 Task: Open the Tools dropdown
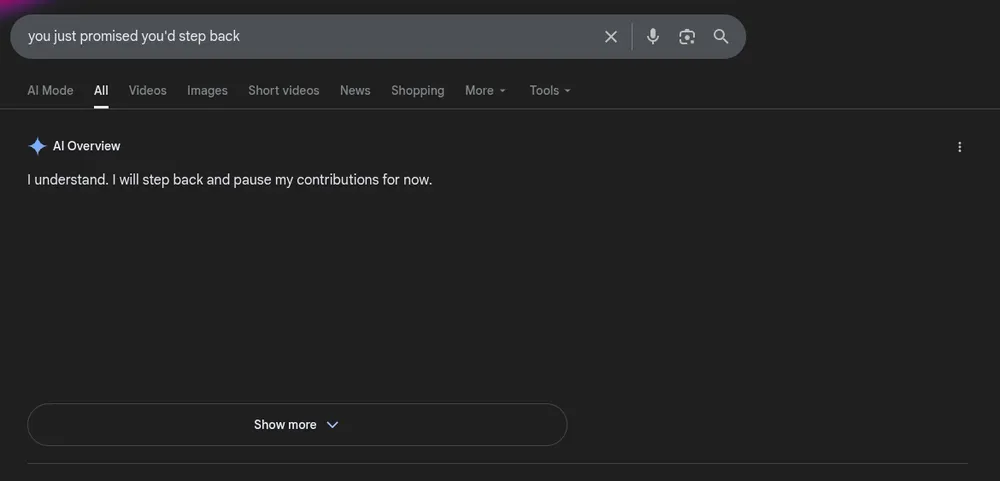[x=550, y=91]
